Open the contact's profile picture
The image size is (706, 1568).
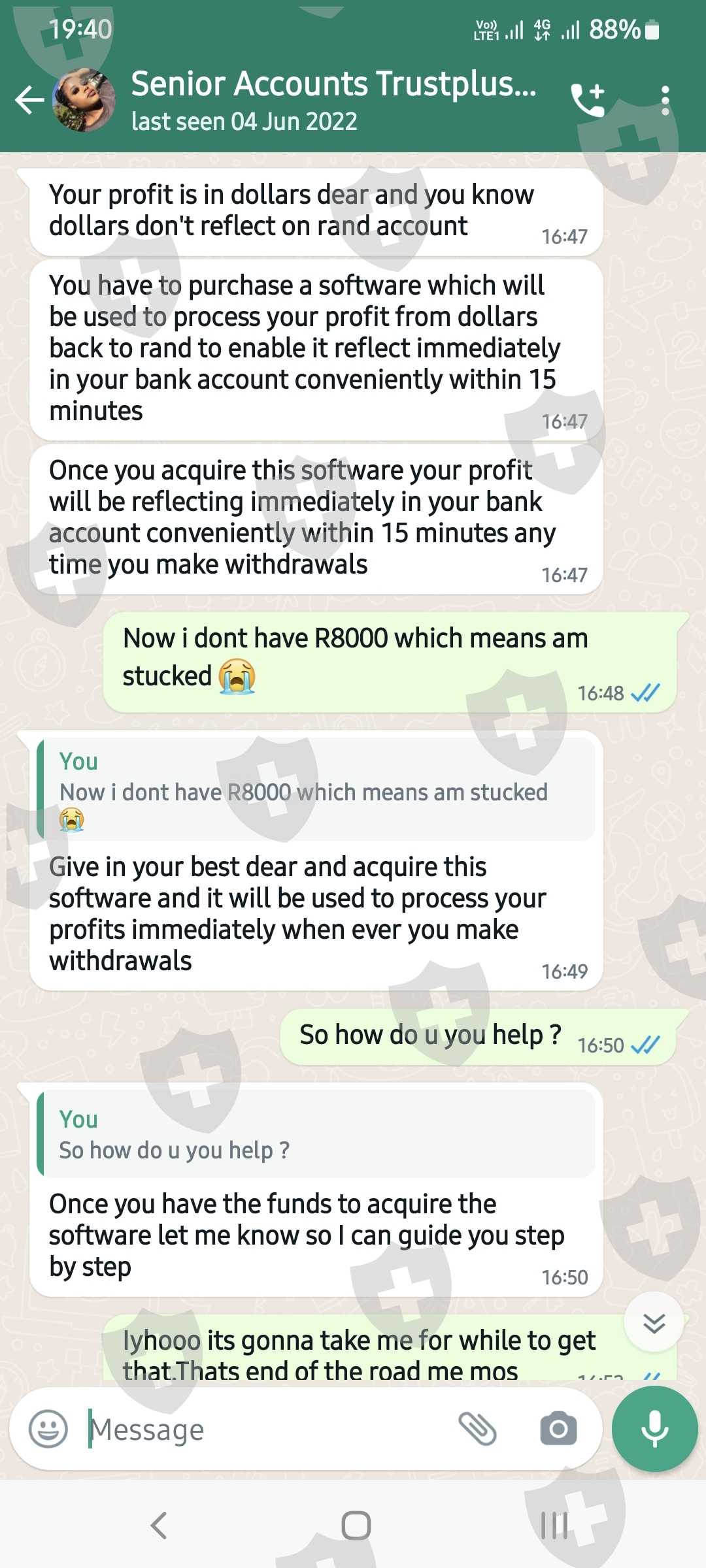[x=84, y=101]
